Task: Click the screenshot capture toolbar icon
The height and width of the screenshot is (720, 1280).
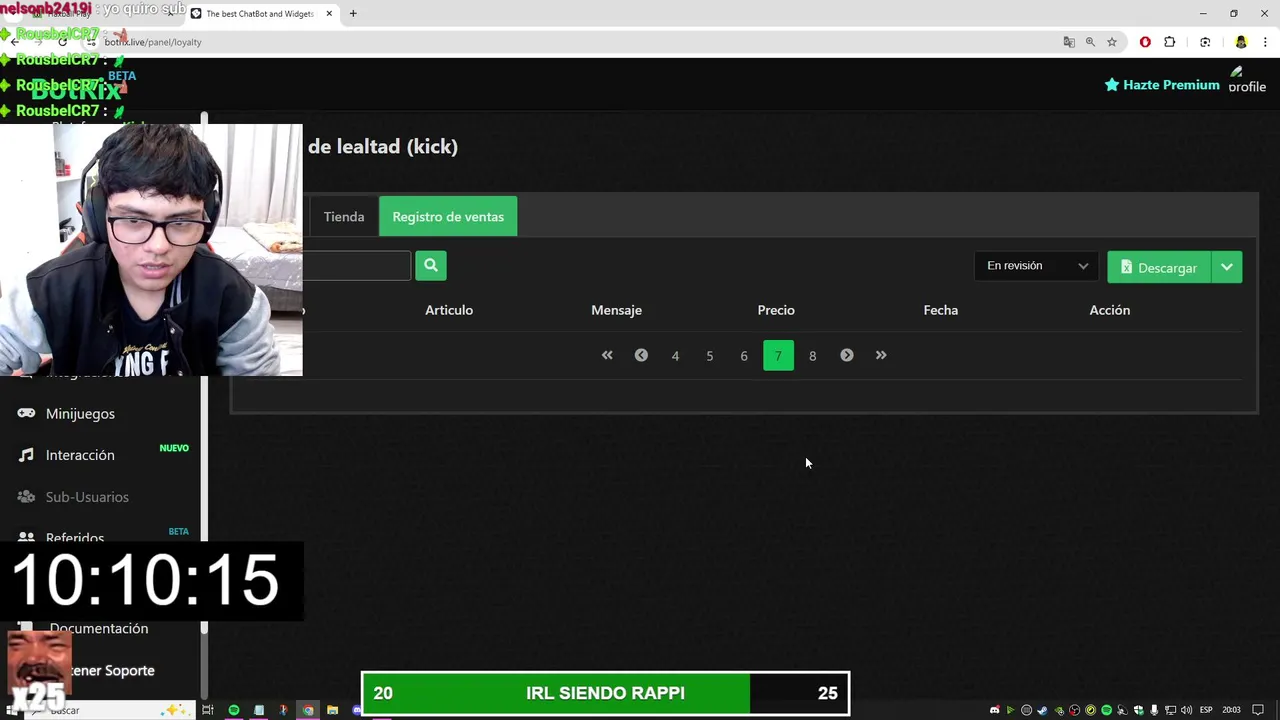Action: click(x=1205, y=42)
